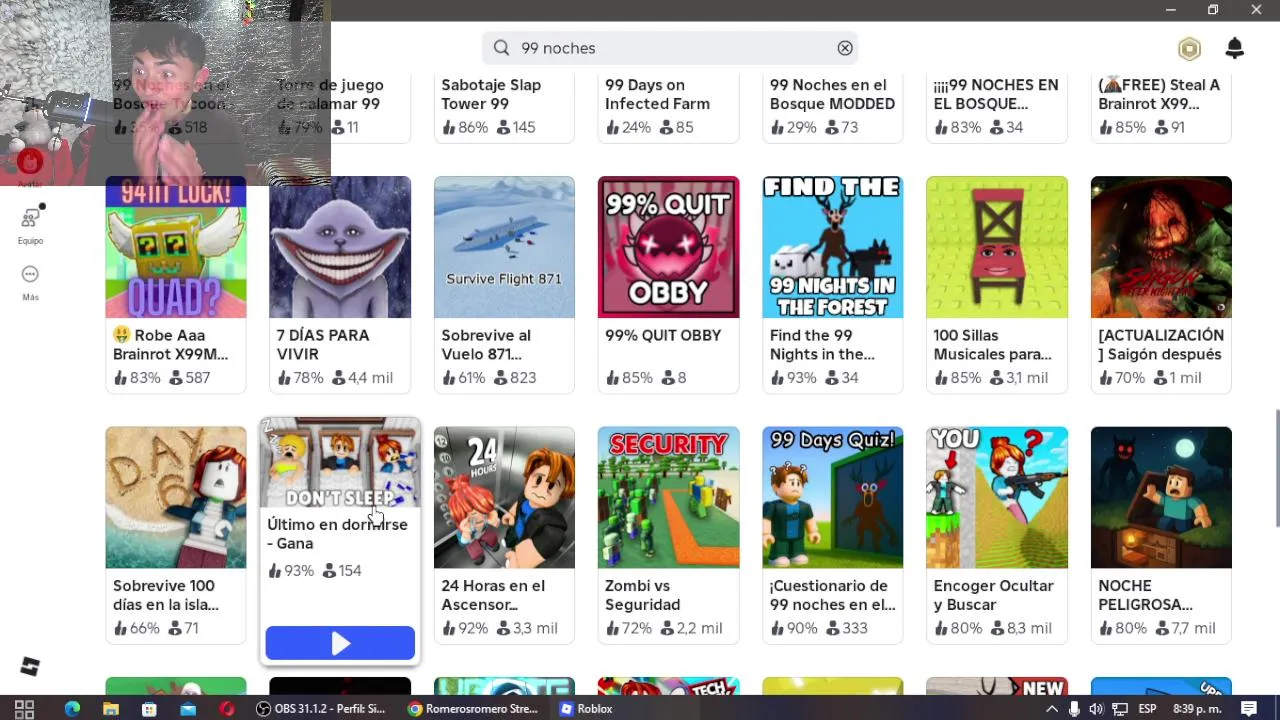Open the Más sidebar menu
Image resolution: width=1280 pixels, height=720 pixels.
tap(30, 282)
